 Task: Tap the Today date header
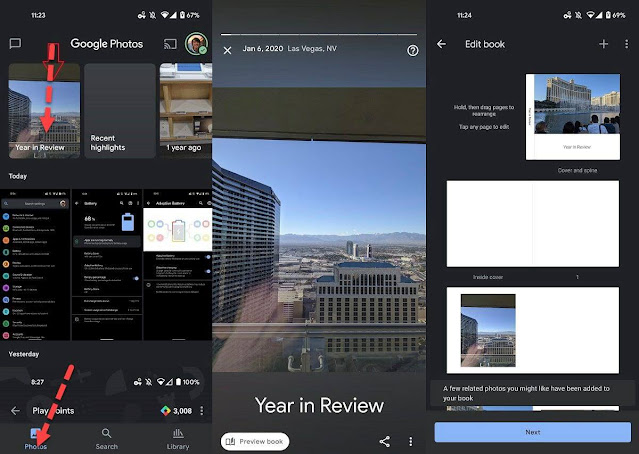(18, 176)
